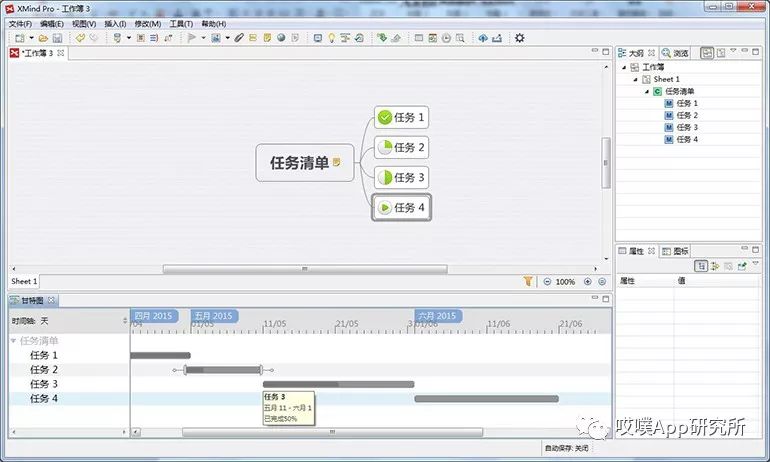The image size is (770, 462).
Task: Collapse the 工作簿 node in outline tree
Action: click(624, 67)
